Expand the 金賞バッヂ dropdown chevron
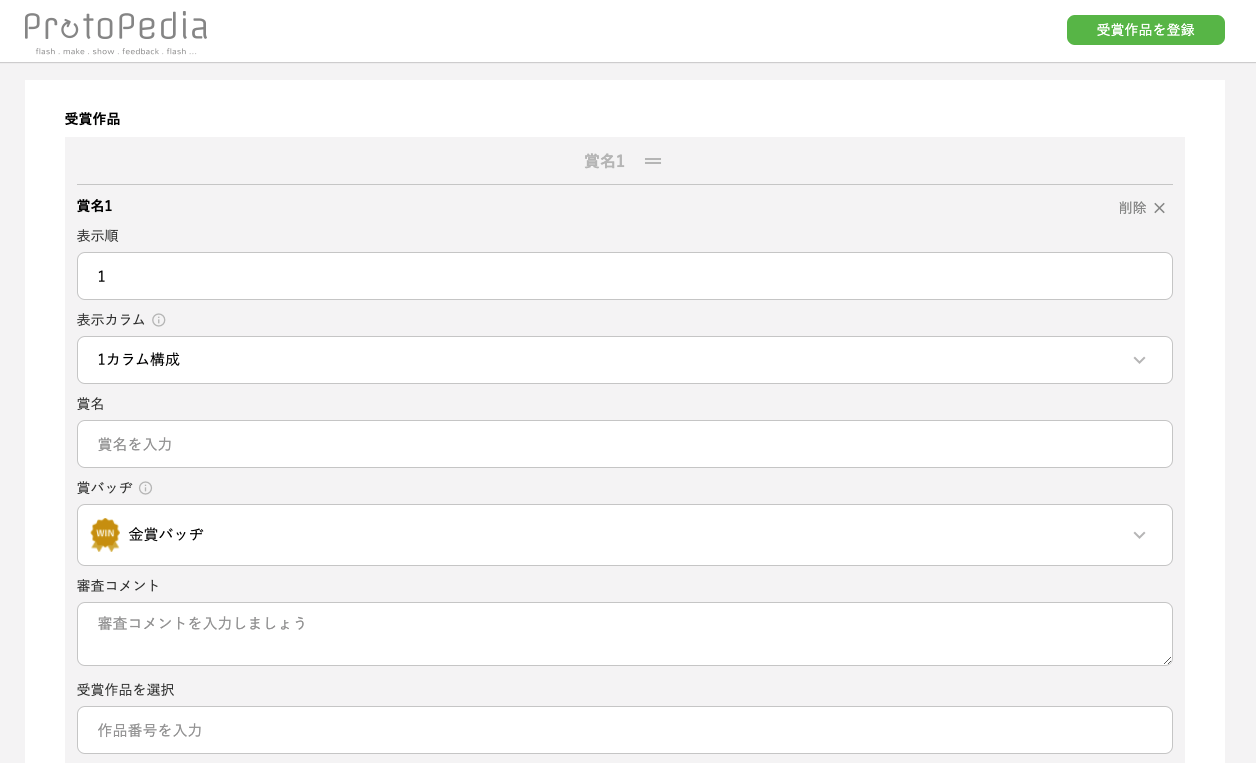The height and width of the screenshot is (763, 1256). point(1139,535)
